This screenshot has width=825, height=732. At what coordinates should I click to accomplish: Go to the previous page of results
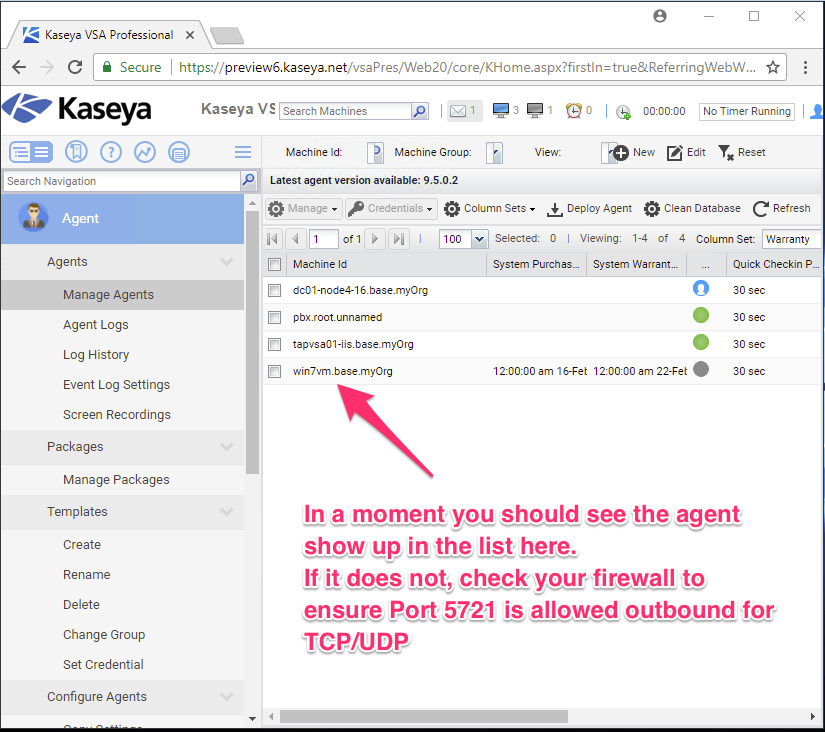[295, 239]
